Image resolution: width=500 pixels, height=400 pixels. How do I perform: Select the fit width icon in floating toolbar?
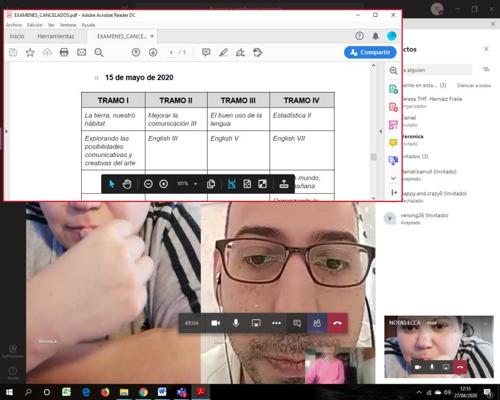pyautogui.click(x=232, y=184)
